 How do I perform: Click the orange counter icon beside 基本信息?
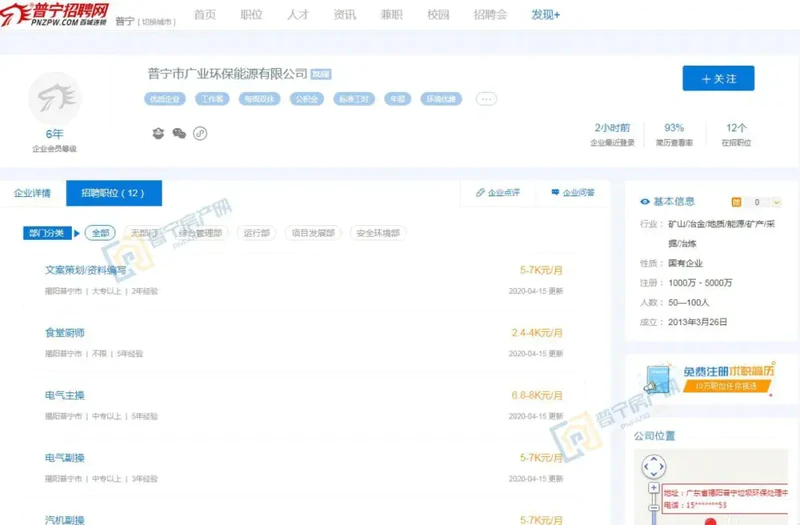click(737, 202)
